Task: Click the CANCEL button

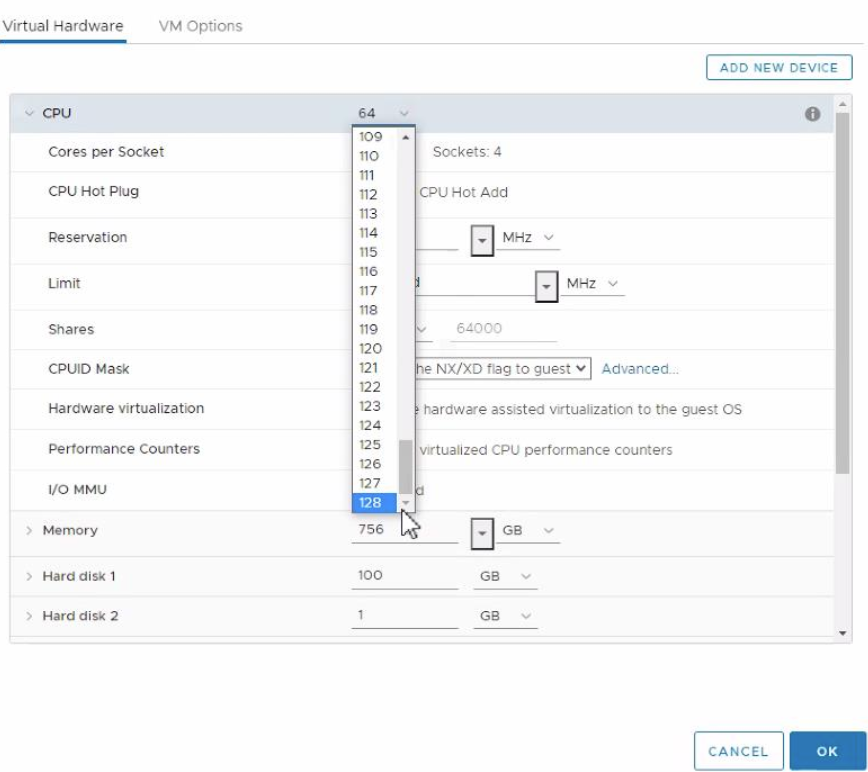Action: 738,751
